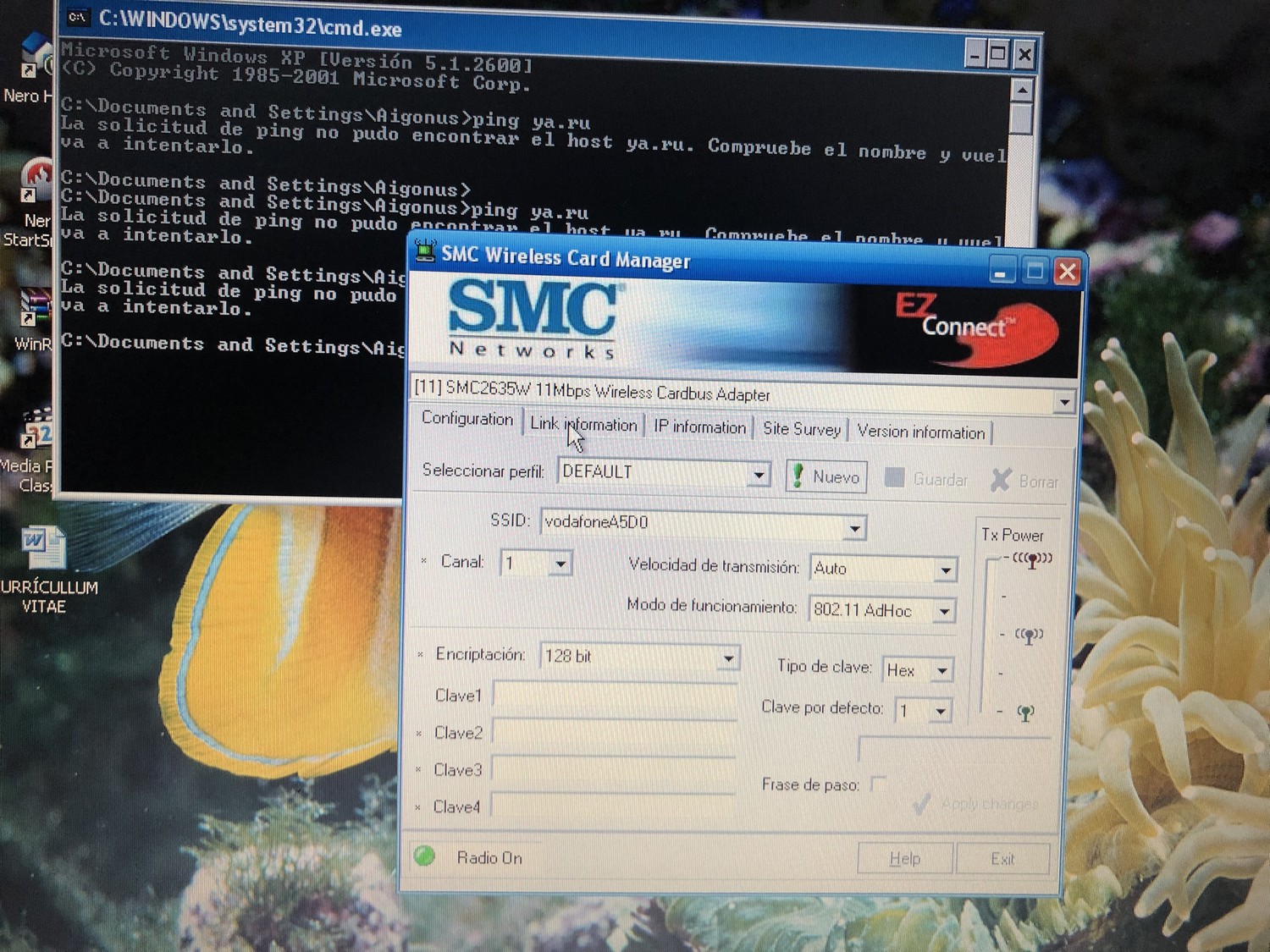1270x952 pixels.
Task: Click the cmd window scrollbar thumb
Action: [x=1022, y=119]
